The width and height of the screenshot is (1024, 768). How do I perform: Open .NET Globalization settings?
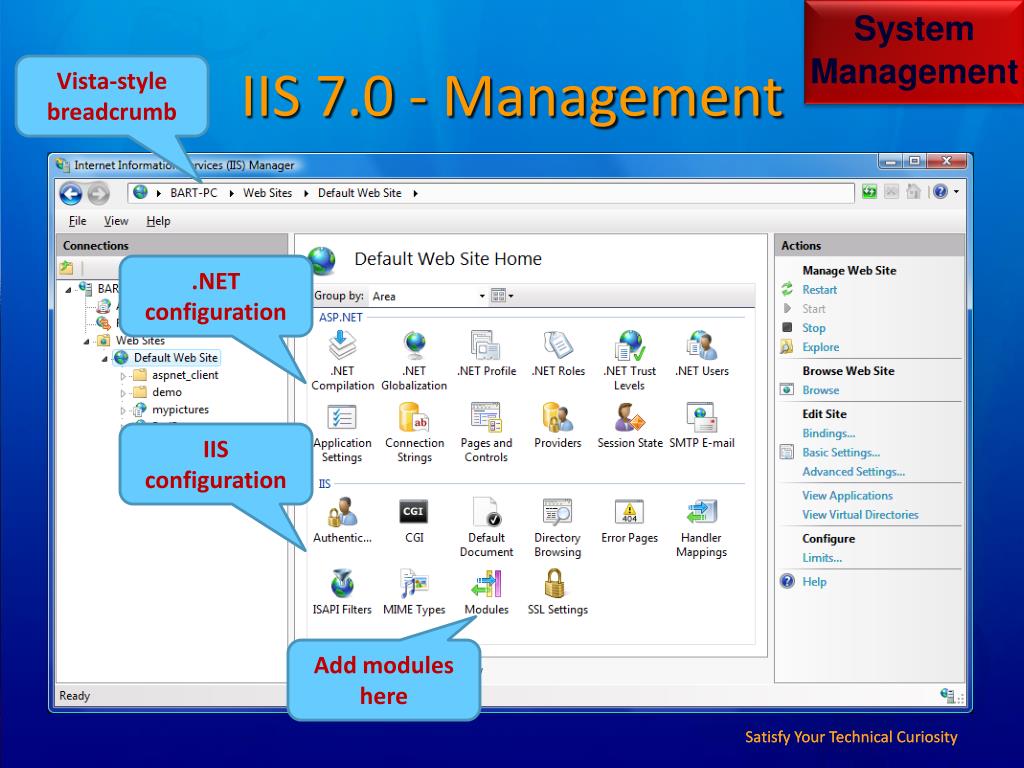pos(414,360)
